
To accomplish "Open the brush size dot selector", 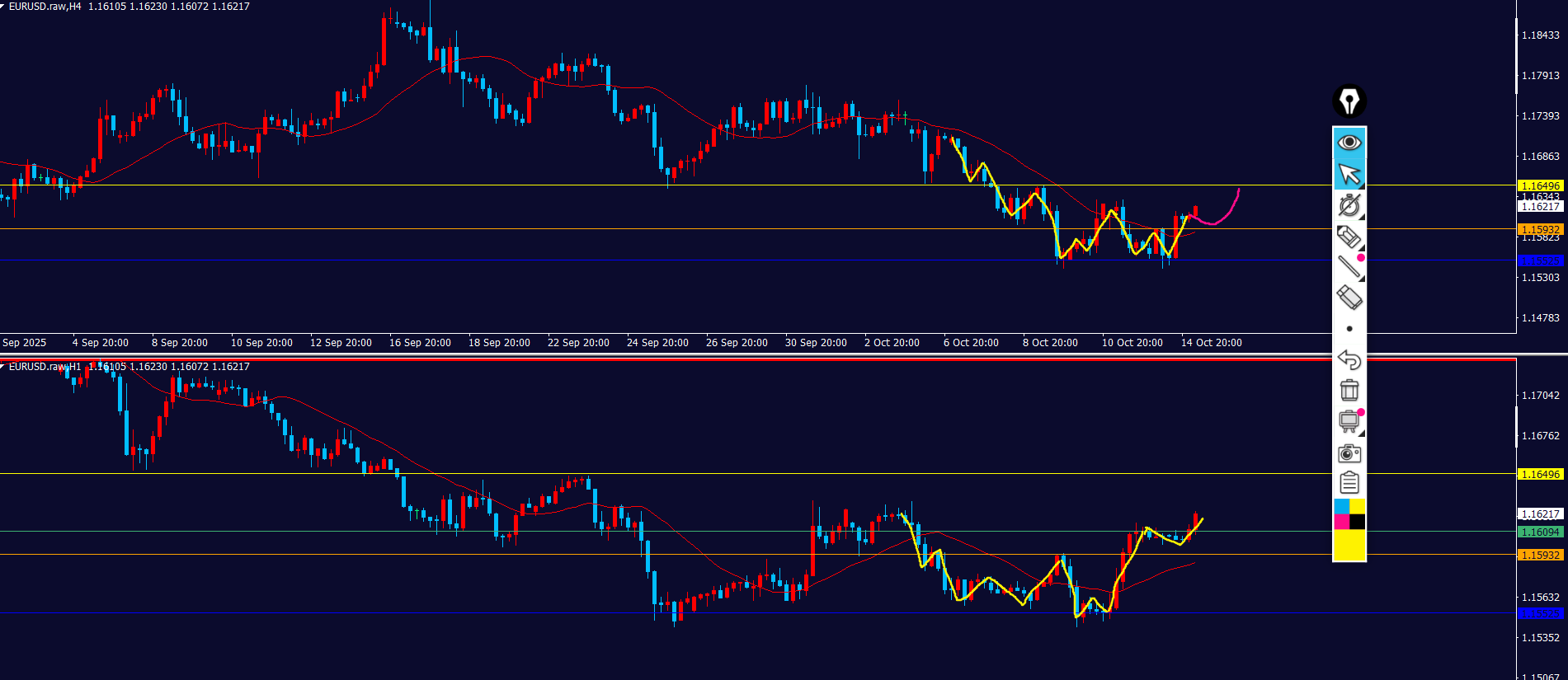I will pyautogui.click(x=1349, y=329).
